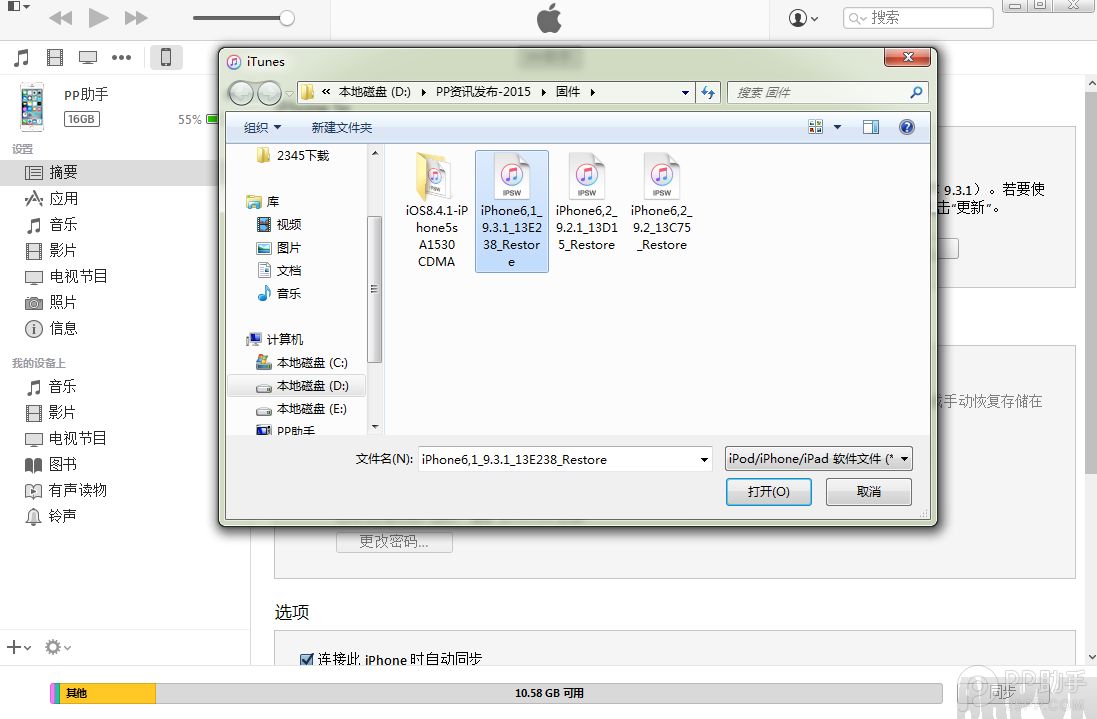Uncheck 连接此 iPhone 时自动同步
The height and width of the screenshot is (719, 1097).
305,659
